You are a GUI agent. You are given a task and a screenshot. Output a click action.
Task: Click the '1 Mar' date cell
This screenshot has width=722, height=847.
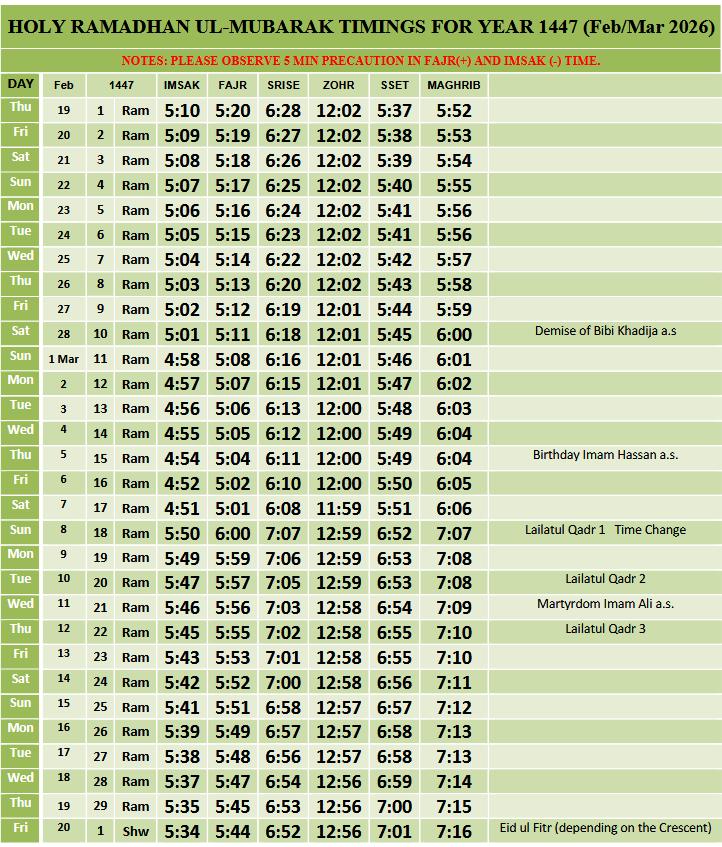(x=64, y=359)
